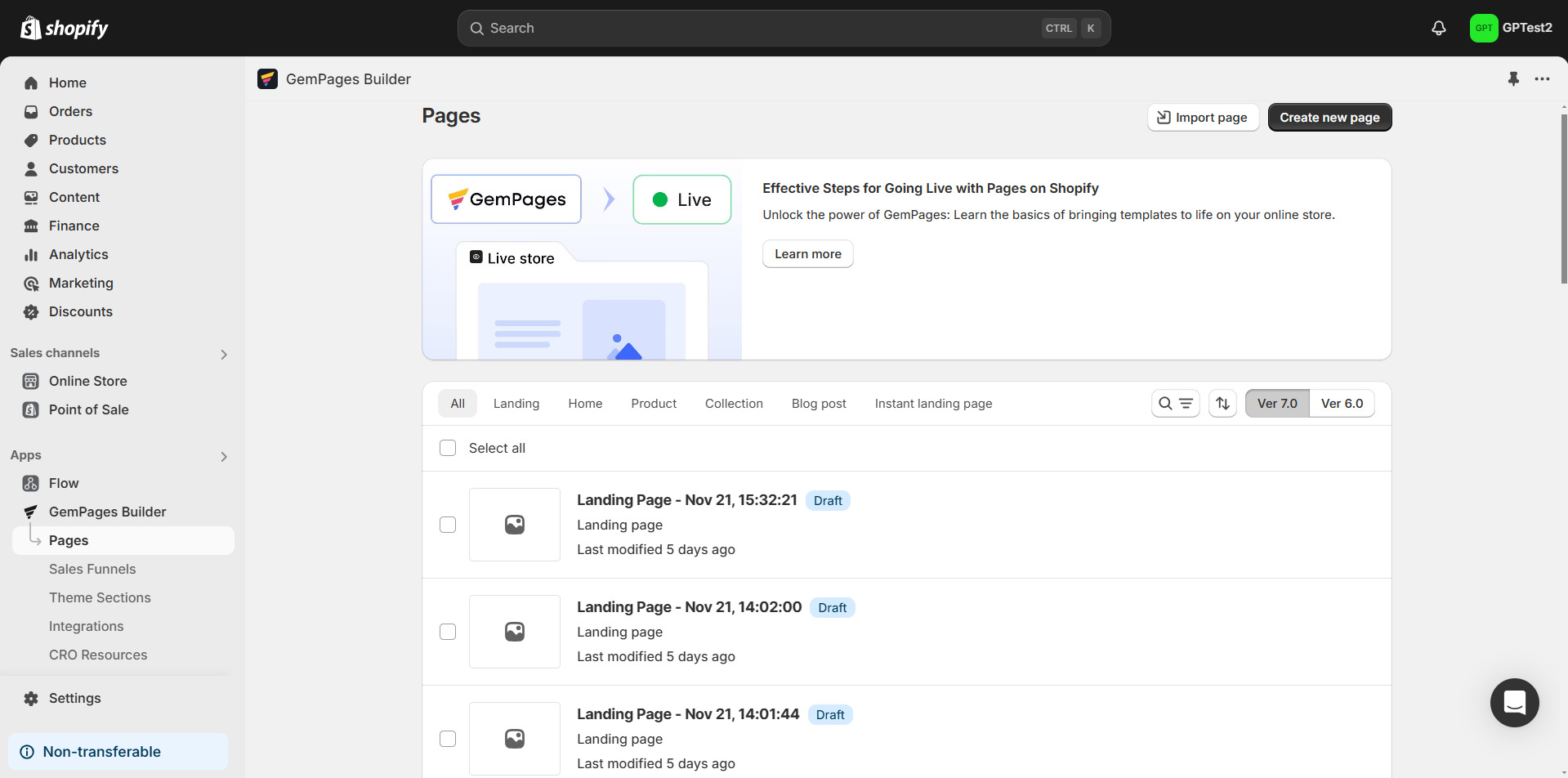This screenshot has width=1568, height=778.
Task: Switch to the Blog post tab
Action: (819, 403)
